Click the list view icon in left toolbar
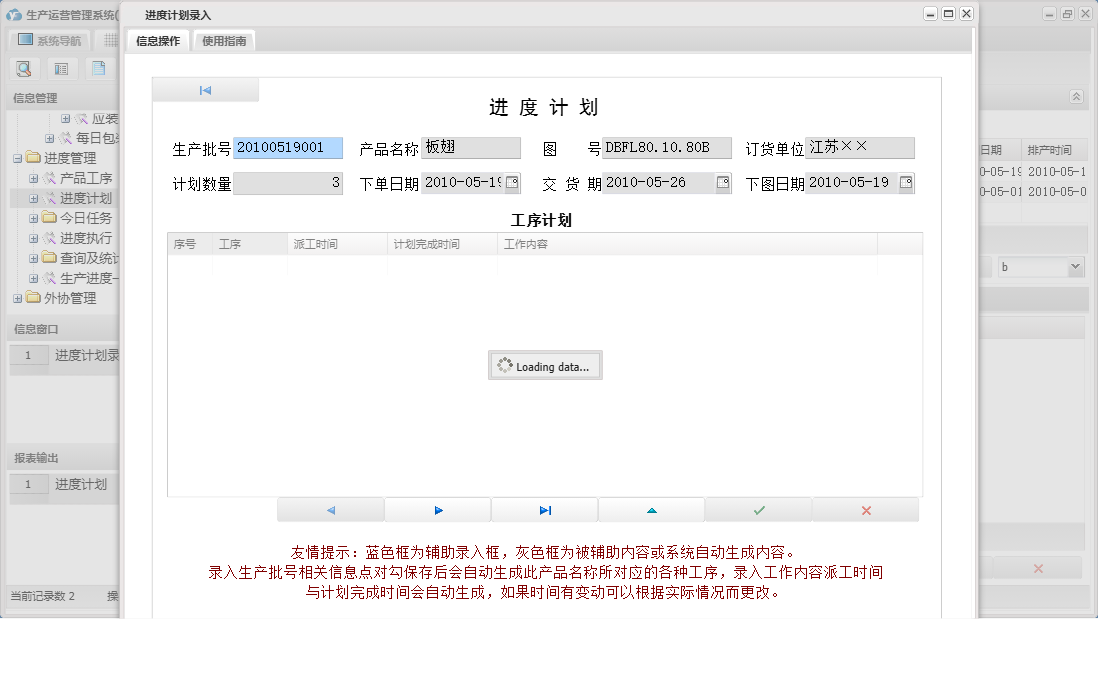This screenshot has height=700, width=1098. (61, 68)
